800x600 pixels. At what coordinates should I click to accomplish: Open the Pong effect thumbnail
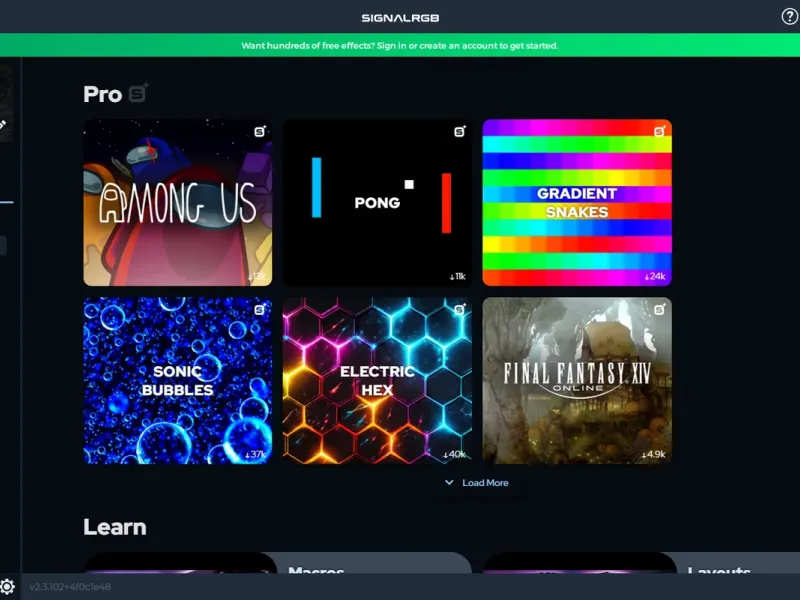377,203
